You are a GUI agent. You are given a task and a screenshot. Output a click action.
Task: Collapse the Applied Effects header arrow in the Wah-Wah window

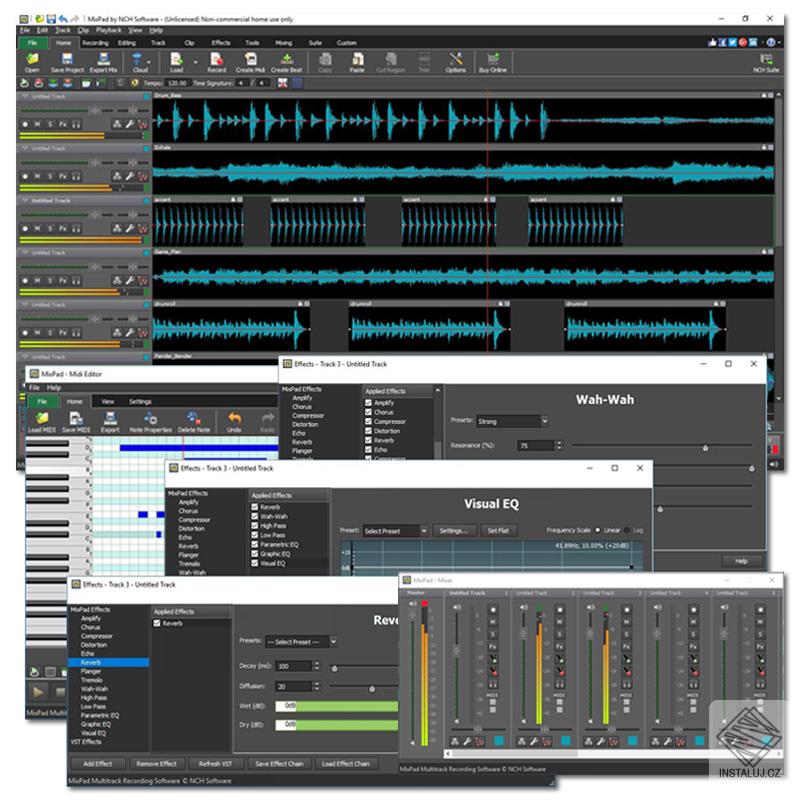[x=437, y=390]
